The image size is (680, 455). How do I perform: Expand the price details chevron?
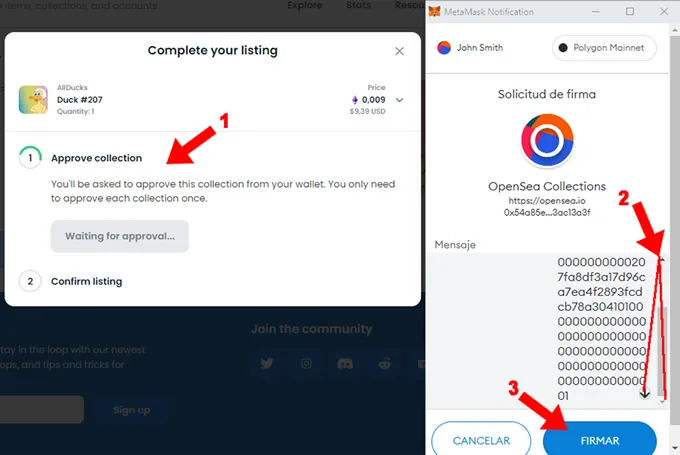coord(399,100)
